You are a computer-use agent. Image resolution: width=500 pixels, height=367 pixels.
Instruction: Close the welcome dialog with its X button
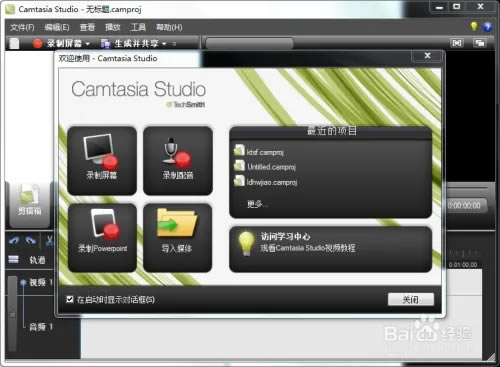point(428,56)
